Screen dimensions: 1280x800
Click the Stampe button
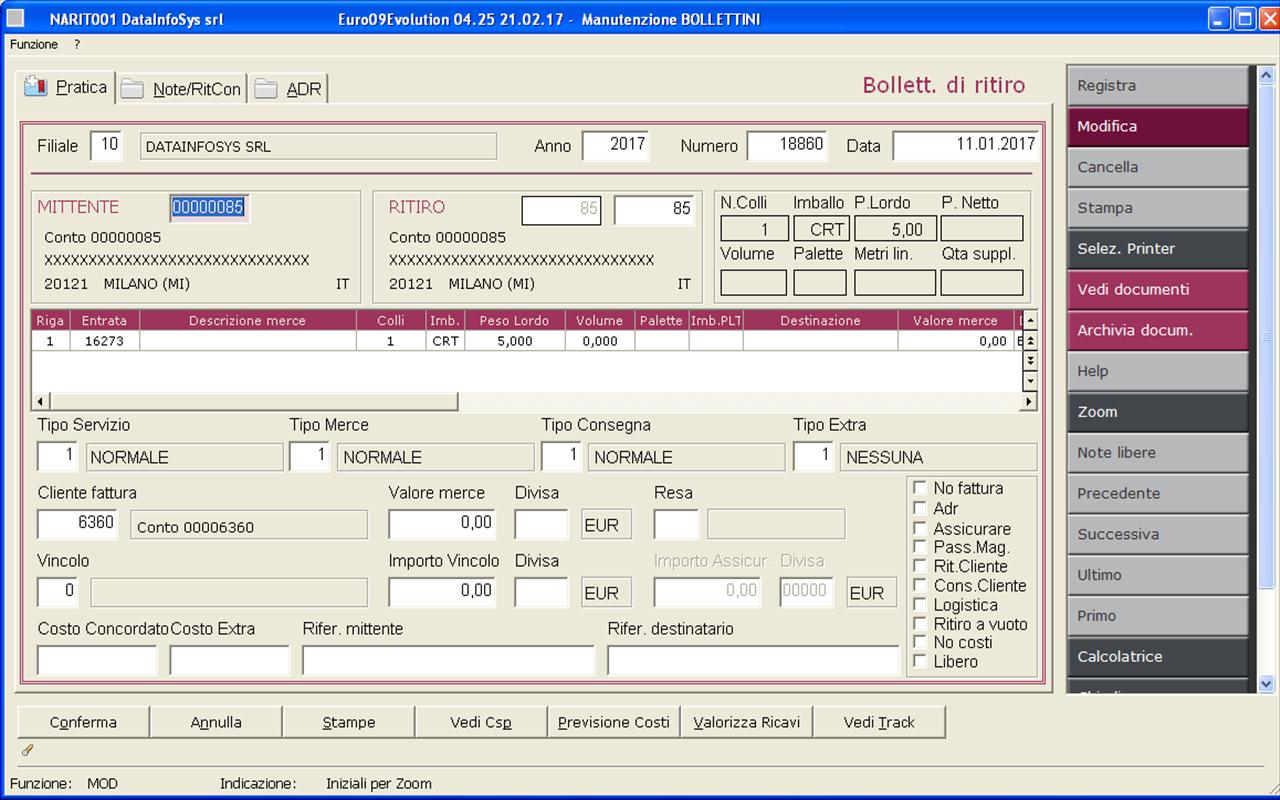[349, 722]
